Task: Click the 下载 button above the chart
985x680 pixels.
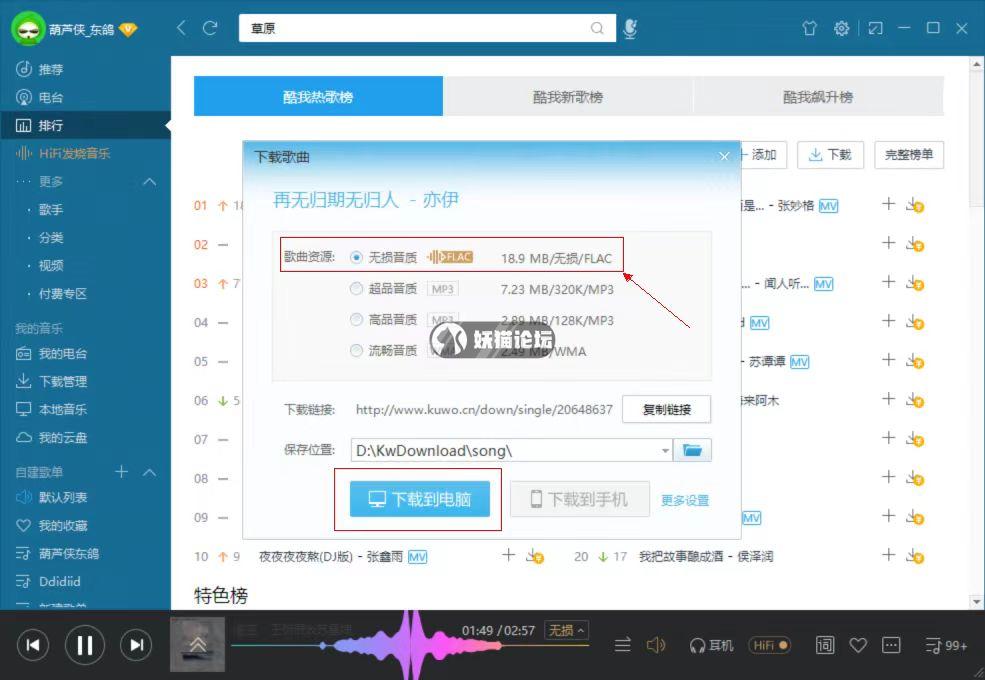Action: 830,155
